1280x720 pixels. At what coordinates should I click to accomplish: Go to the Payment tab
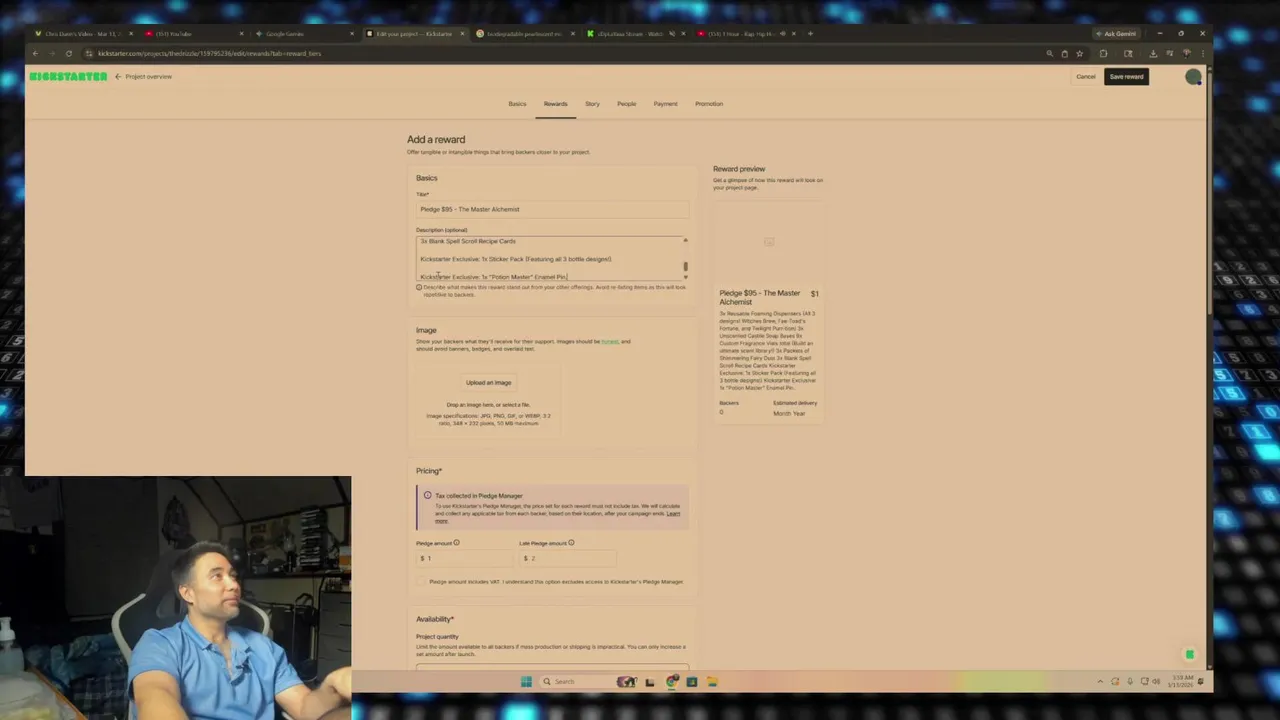click(x=665, y=104)
